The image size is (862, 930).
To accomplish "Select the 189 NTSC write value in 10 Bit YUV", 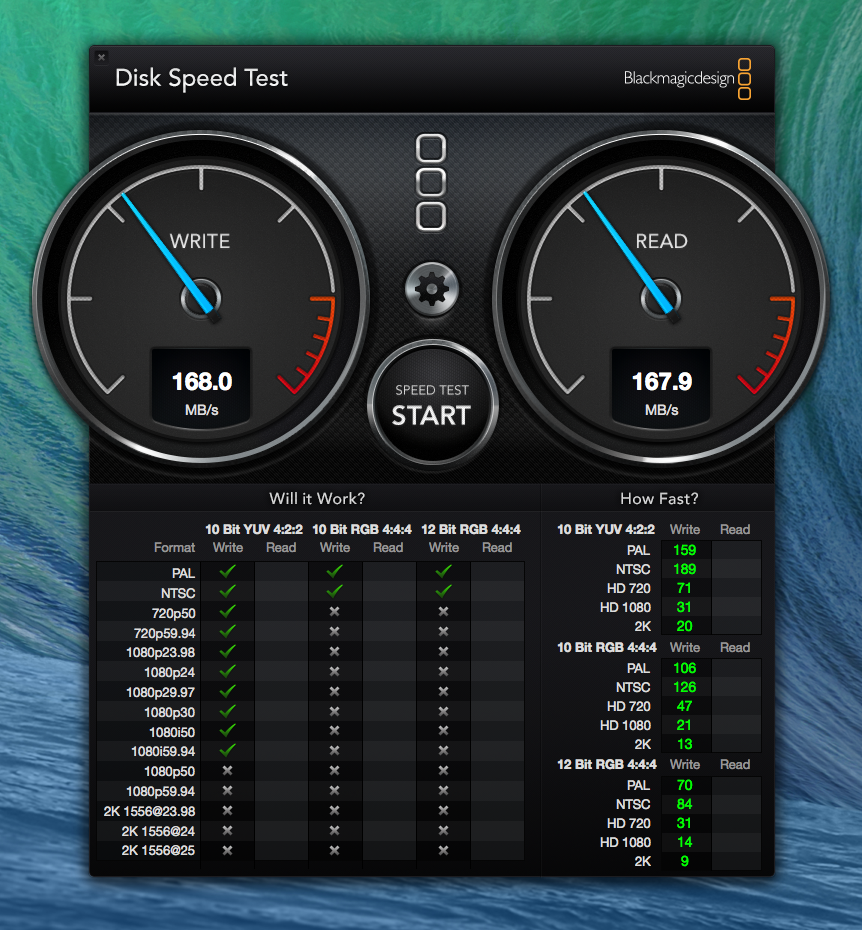I will tap(685, 569).
